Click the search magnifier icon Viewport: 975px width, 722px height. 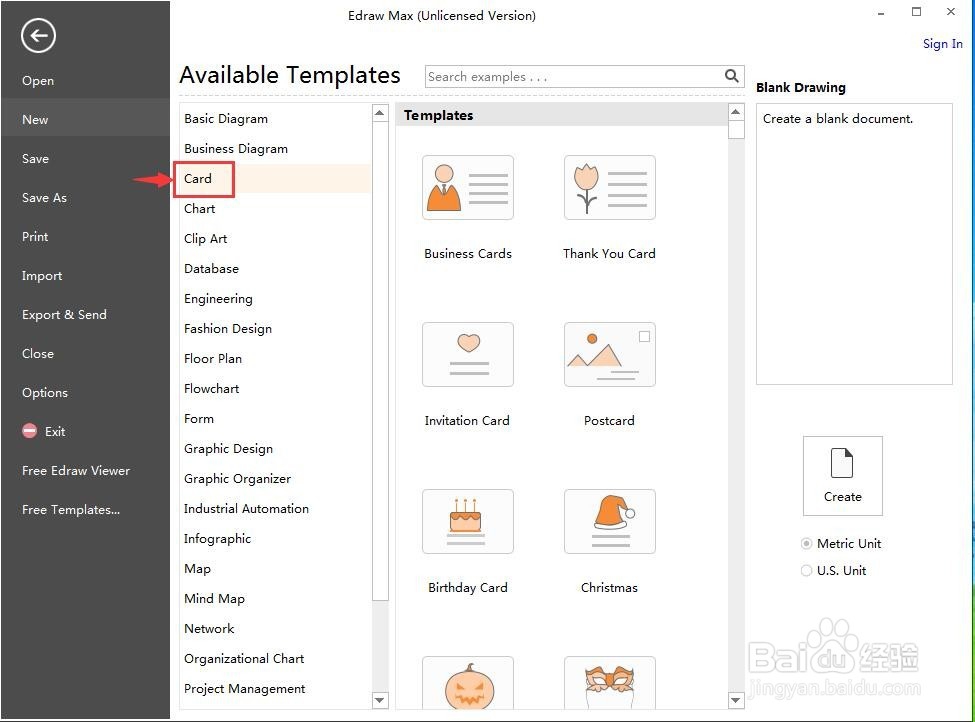731,76
